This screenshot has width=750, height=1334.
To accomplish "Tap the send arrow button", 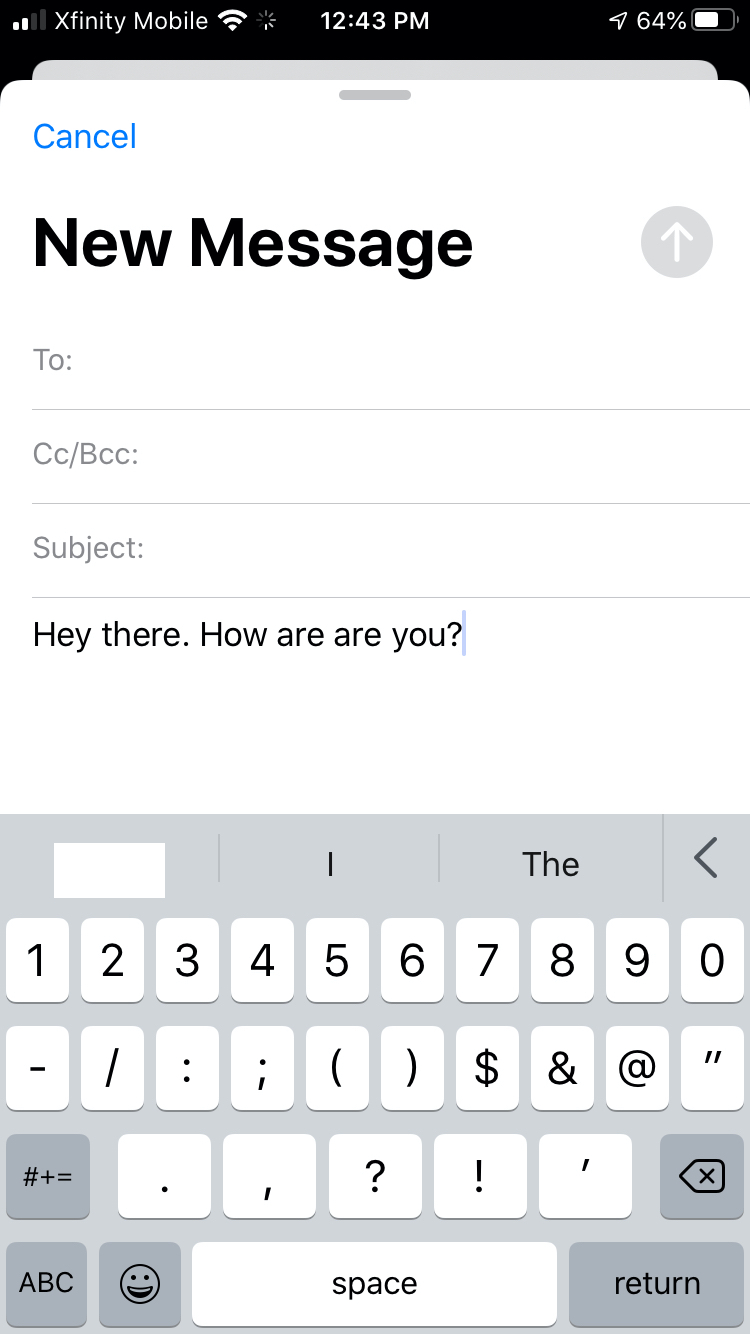I will (x=676, y=242).
